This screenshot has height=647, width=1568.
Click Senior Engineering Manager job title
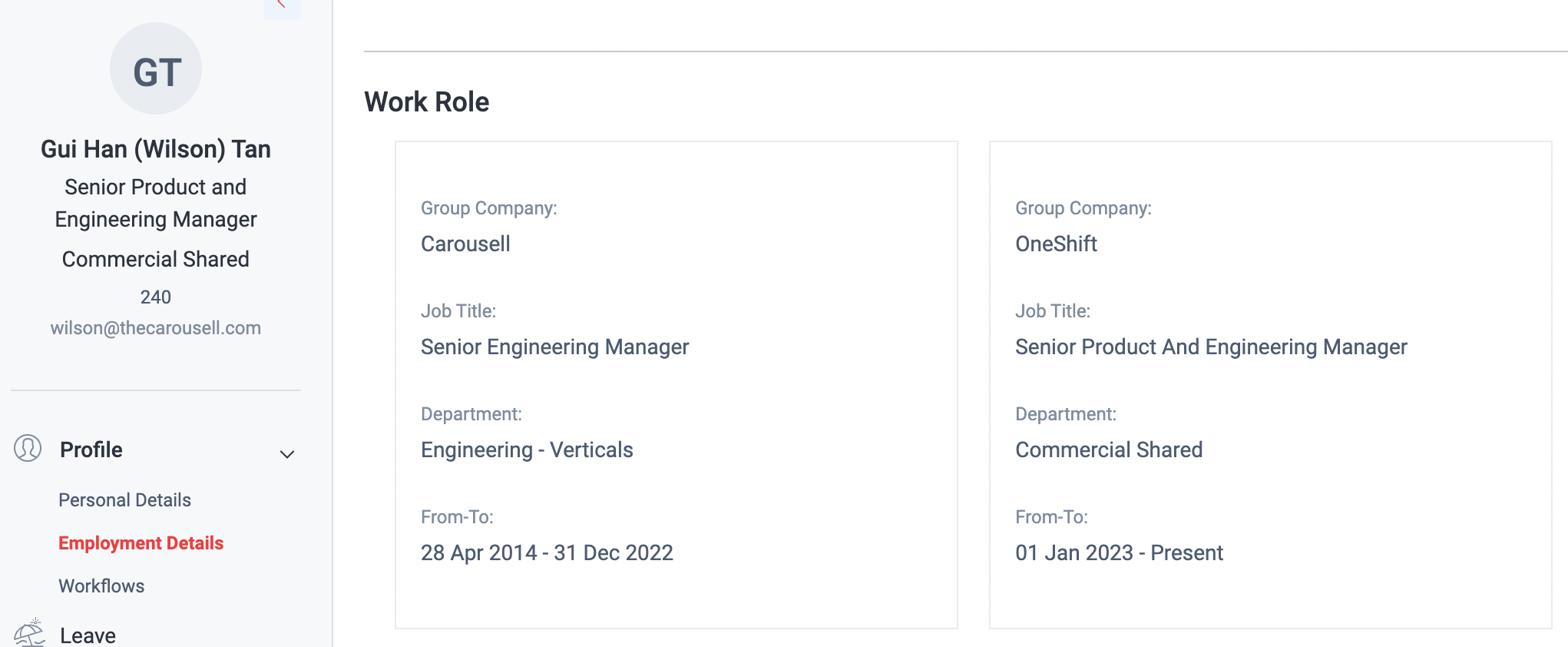tap(555, 347)
